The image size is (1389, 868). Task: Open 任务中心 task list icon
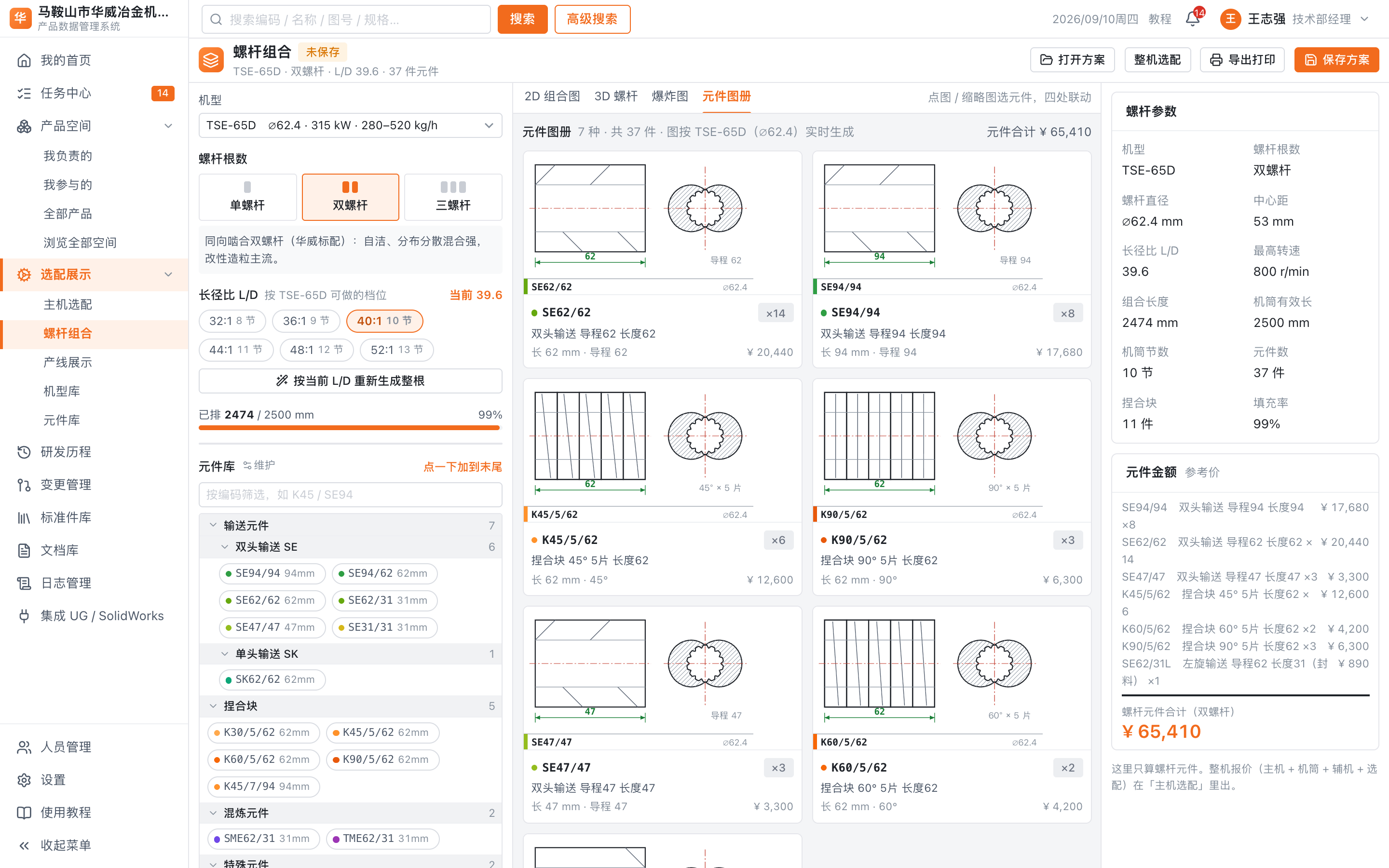point(24,93)
